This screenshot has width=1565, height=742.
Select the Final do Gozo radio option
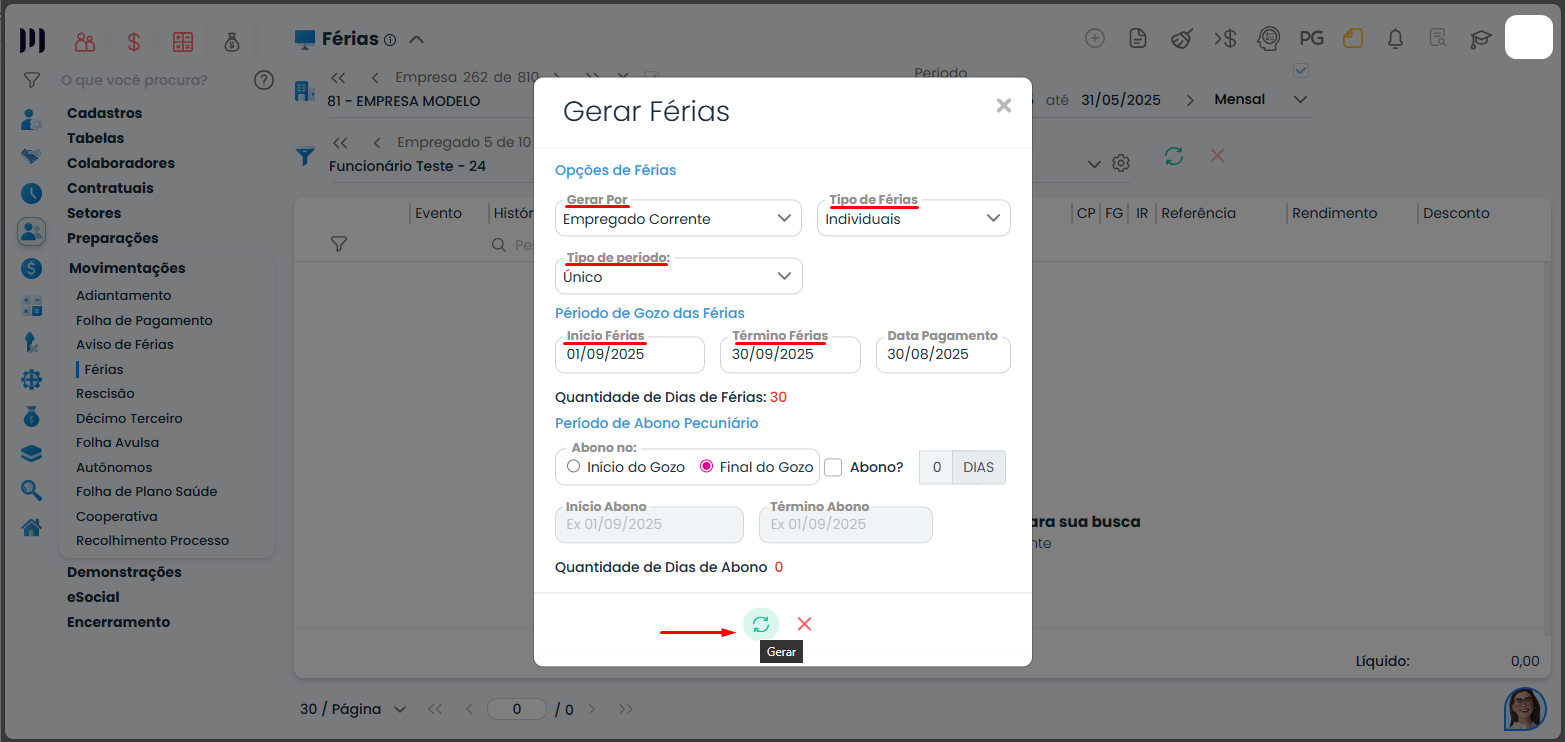point(706,466)
